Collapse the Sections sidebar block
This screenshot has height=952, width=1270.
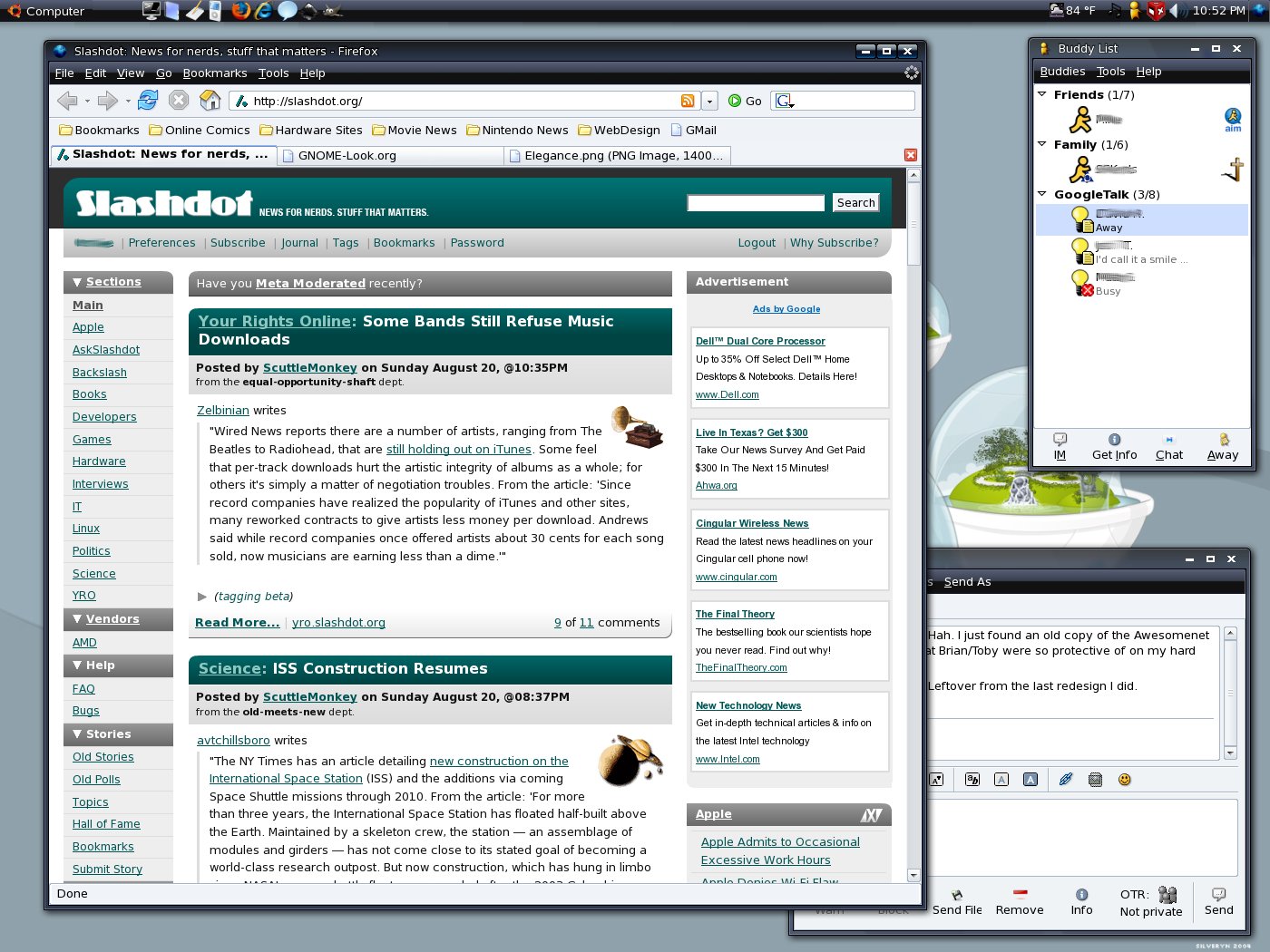[x=77, y=282]
